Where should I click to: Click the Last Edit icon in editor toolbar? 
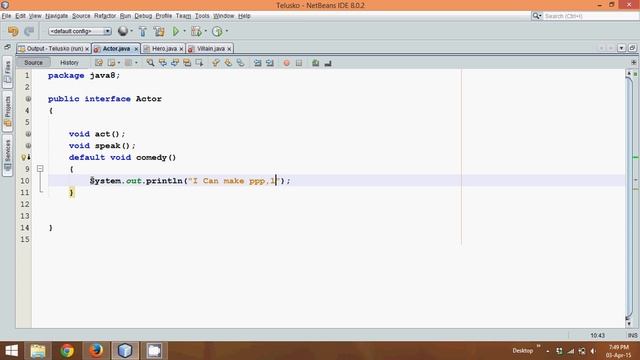coord(99,63)
